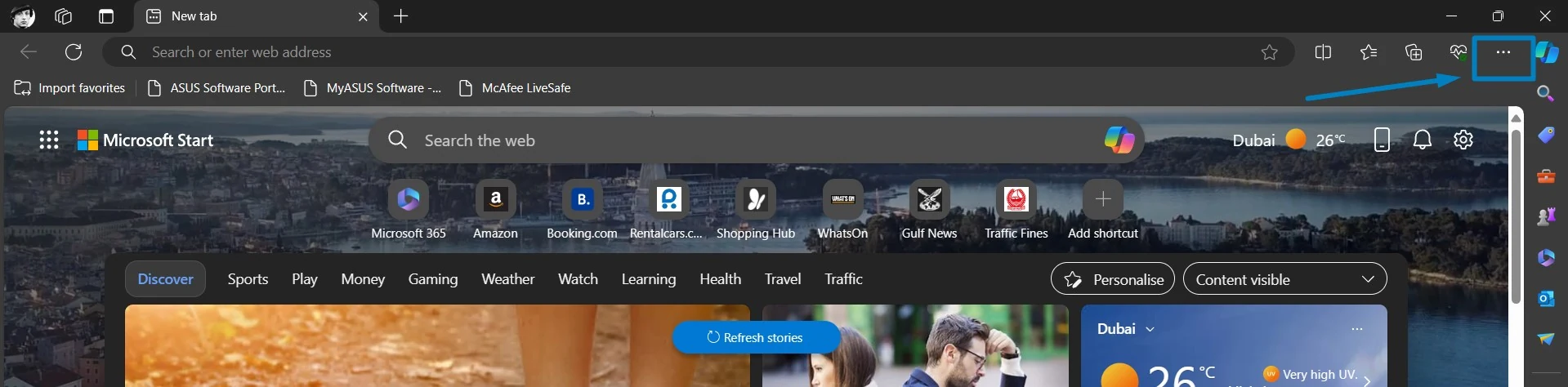Click Import favorites in bookmarks bar

[x=70, y=88]
